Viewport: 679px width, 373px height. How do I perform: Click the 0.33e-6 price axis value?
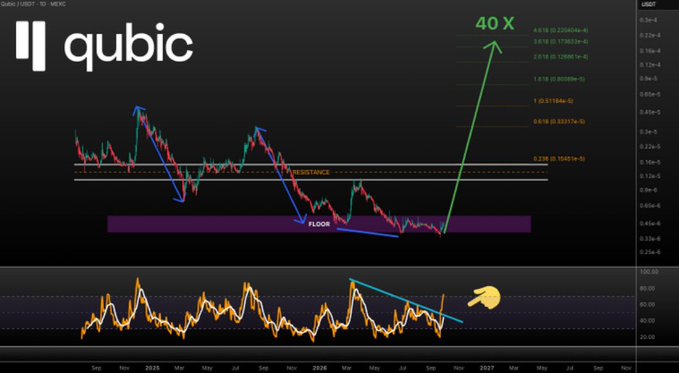click(650, 239)
